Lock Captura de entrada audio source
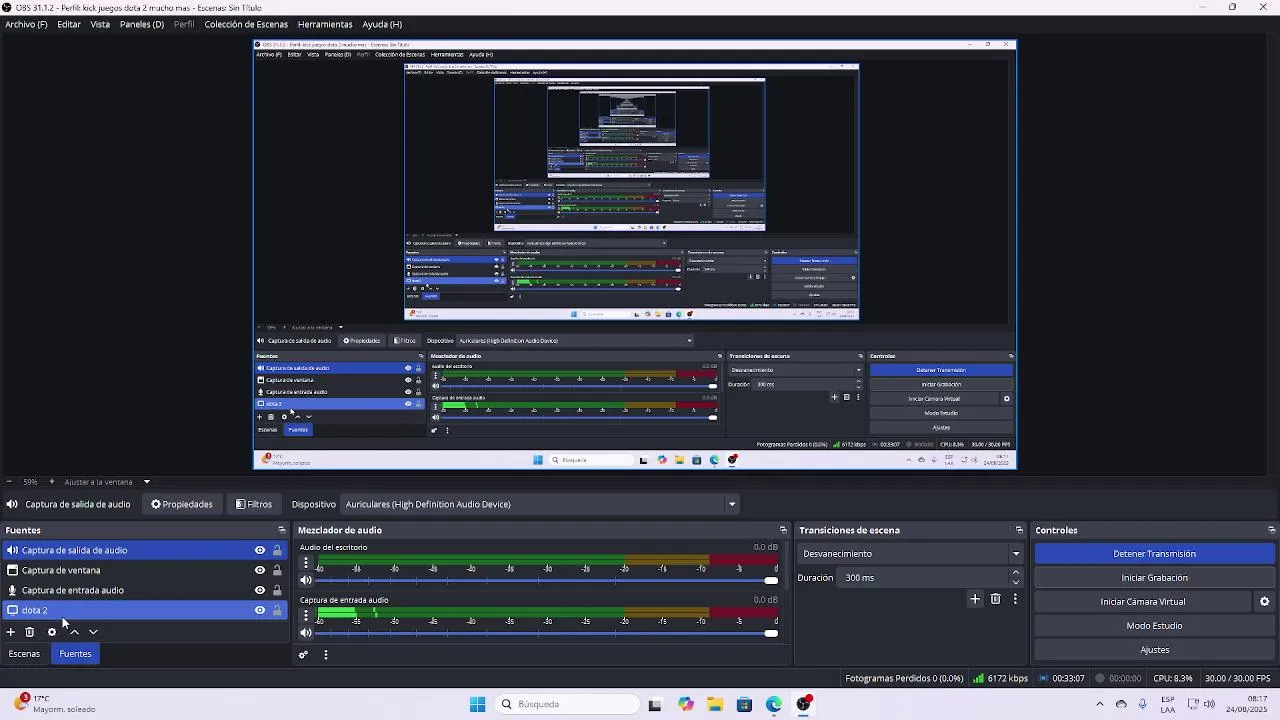 click(x=277, y=590)
